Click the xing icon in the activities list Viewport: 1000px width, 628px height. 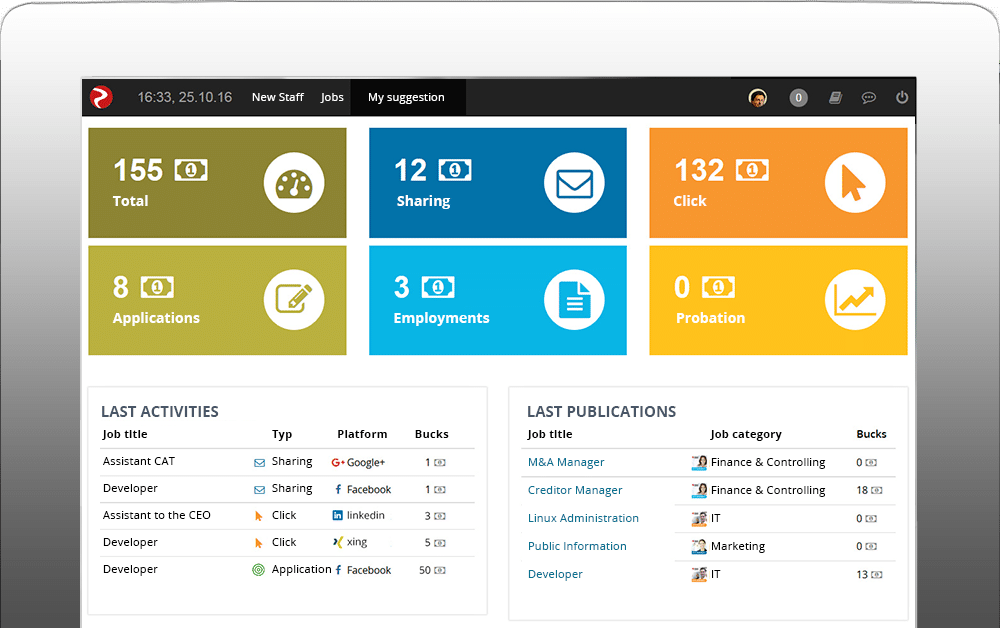click(x=338, y=542)
